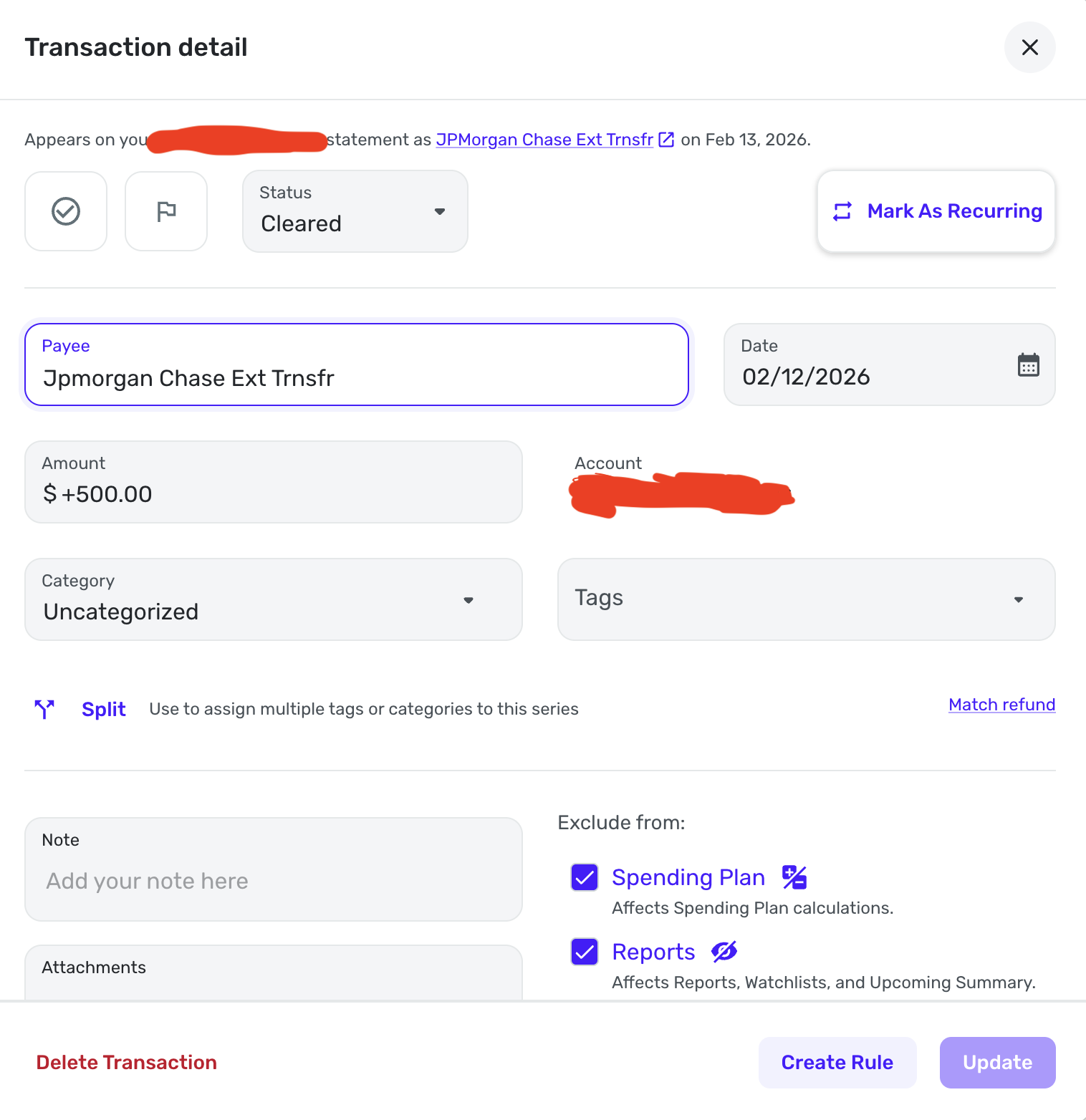Click Delete Transaction
The image size is (1086, 1120).
(x=127, y=1062)
